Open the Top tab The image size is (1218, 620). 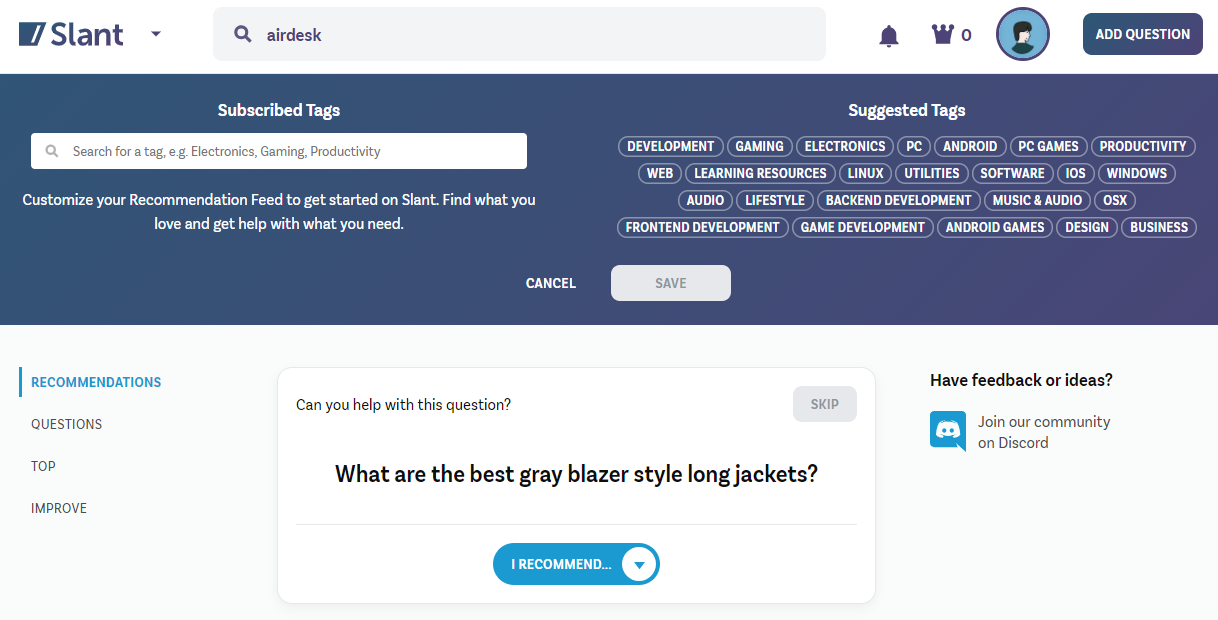point(43,466)
